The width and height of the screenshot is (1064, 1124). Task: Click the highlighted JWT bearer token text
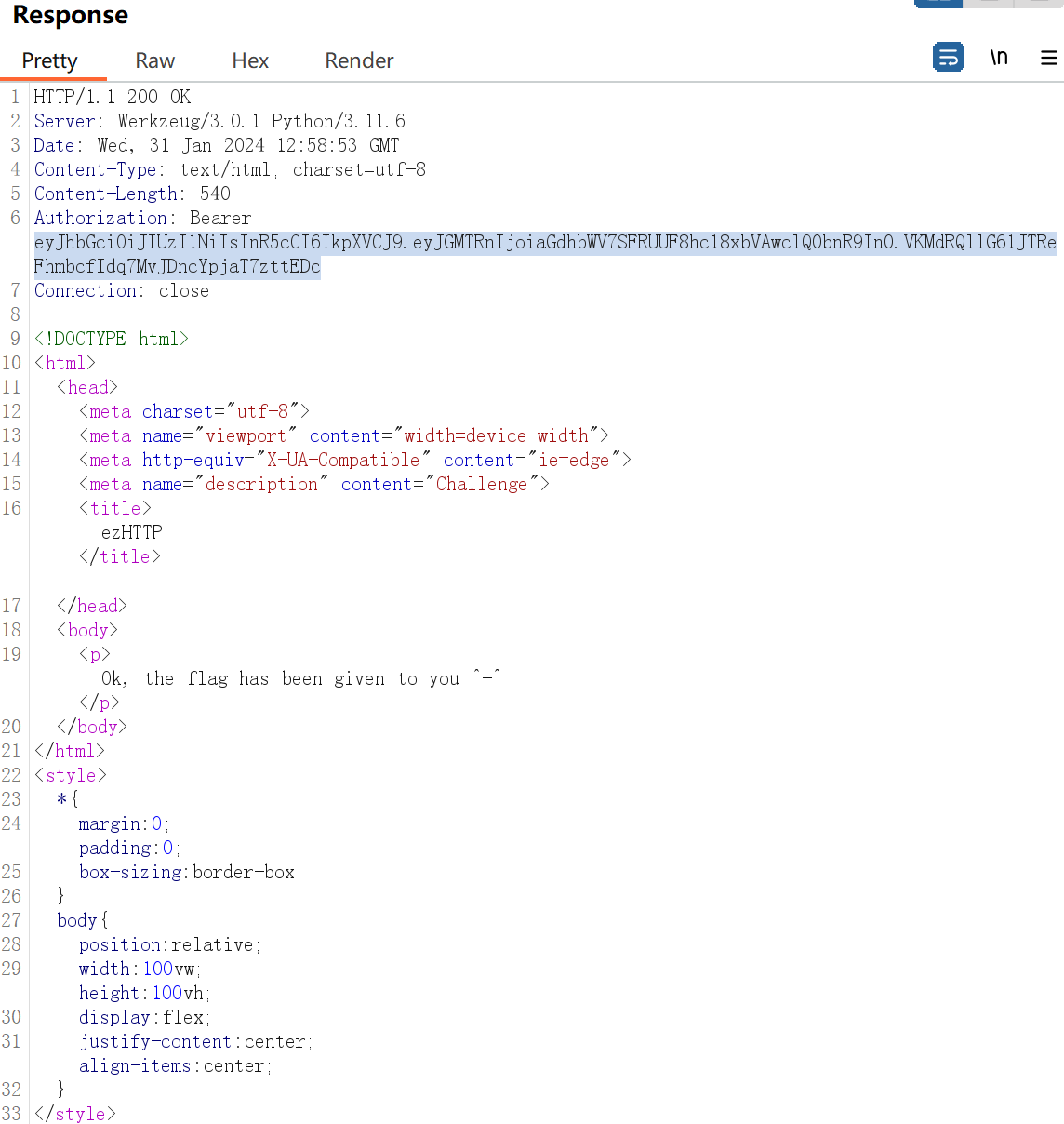coord(544,243)
